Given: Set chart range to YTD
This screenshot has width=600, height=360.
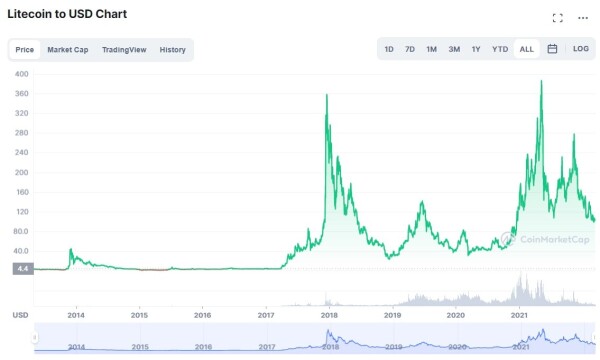Looking at the screenshot, I should click(x=500, y=49).
